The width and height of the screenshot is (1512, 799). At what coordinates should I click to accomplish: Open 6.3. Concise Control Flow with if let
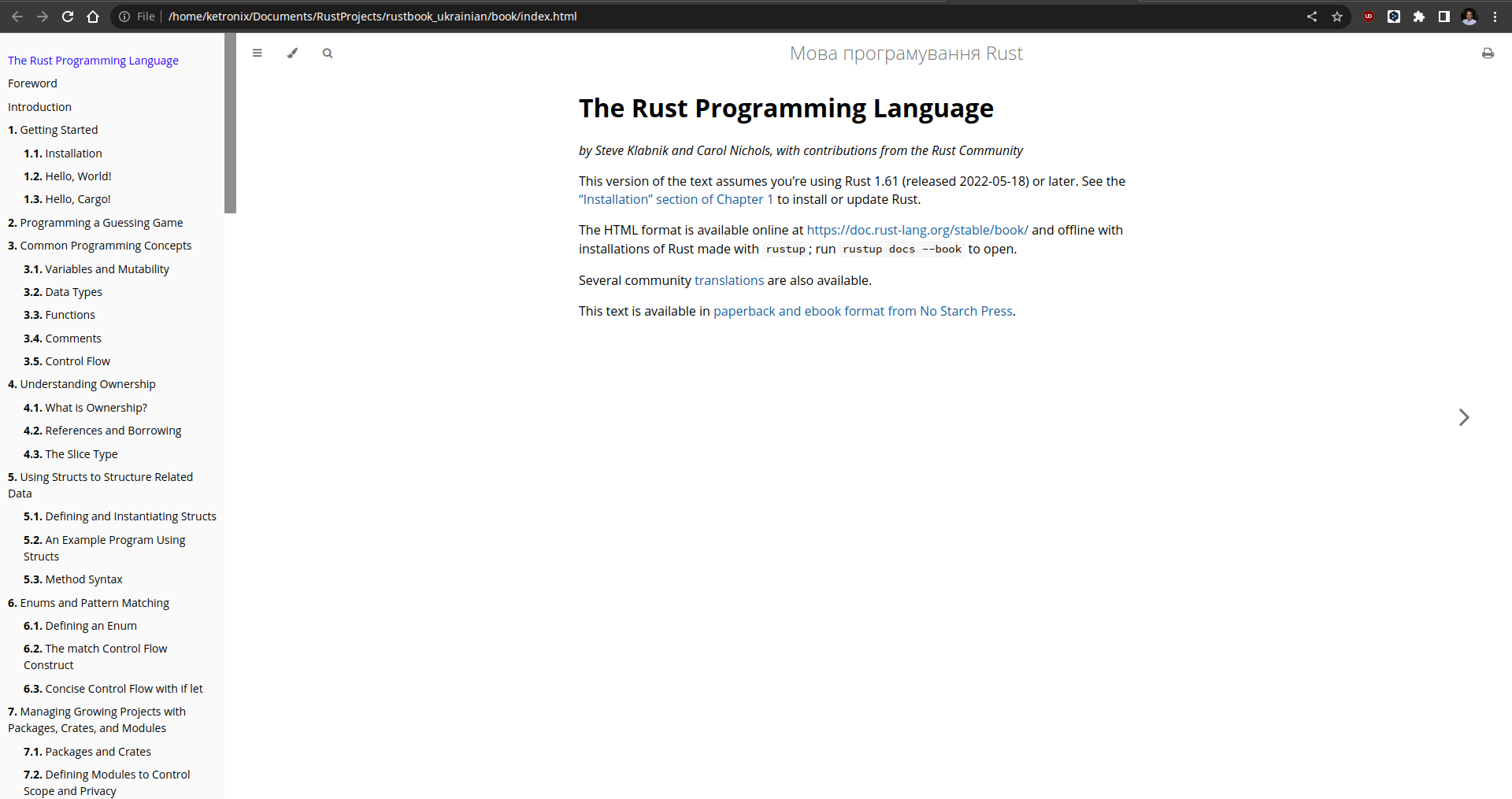click(x=113, y=689)
